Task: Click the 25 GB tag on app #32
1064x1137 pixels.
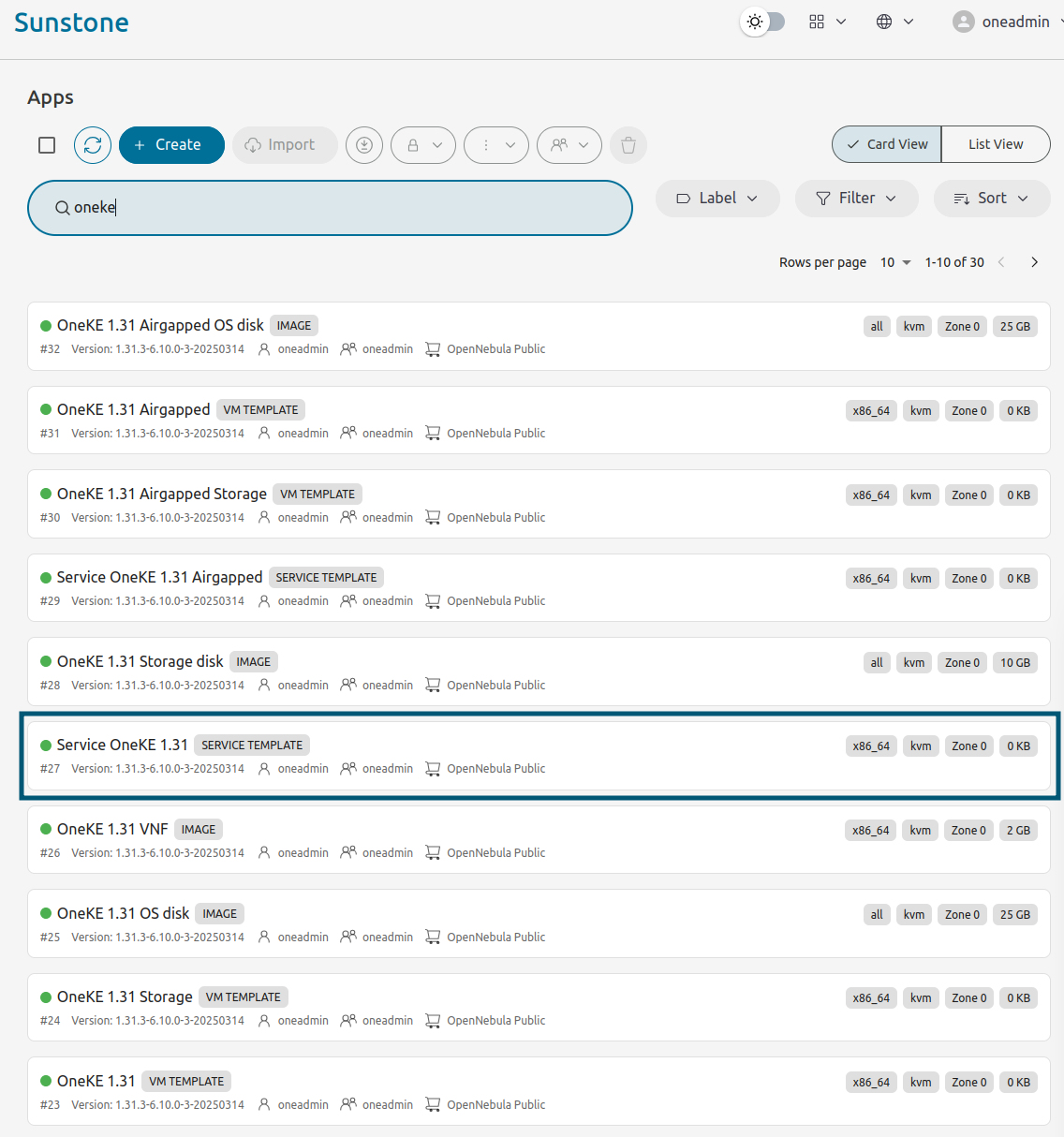Action: [1015, 327]
